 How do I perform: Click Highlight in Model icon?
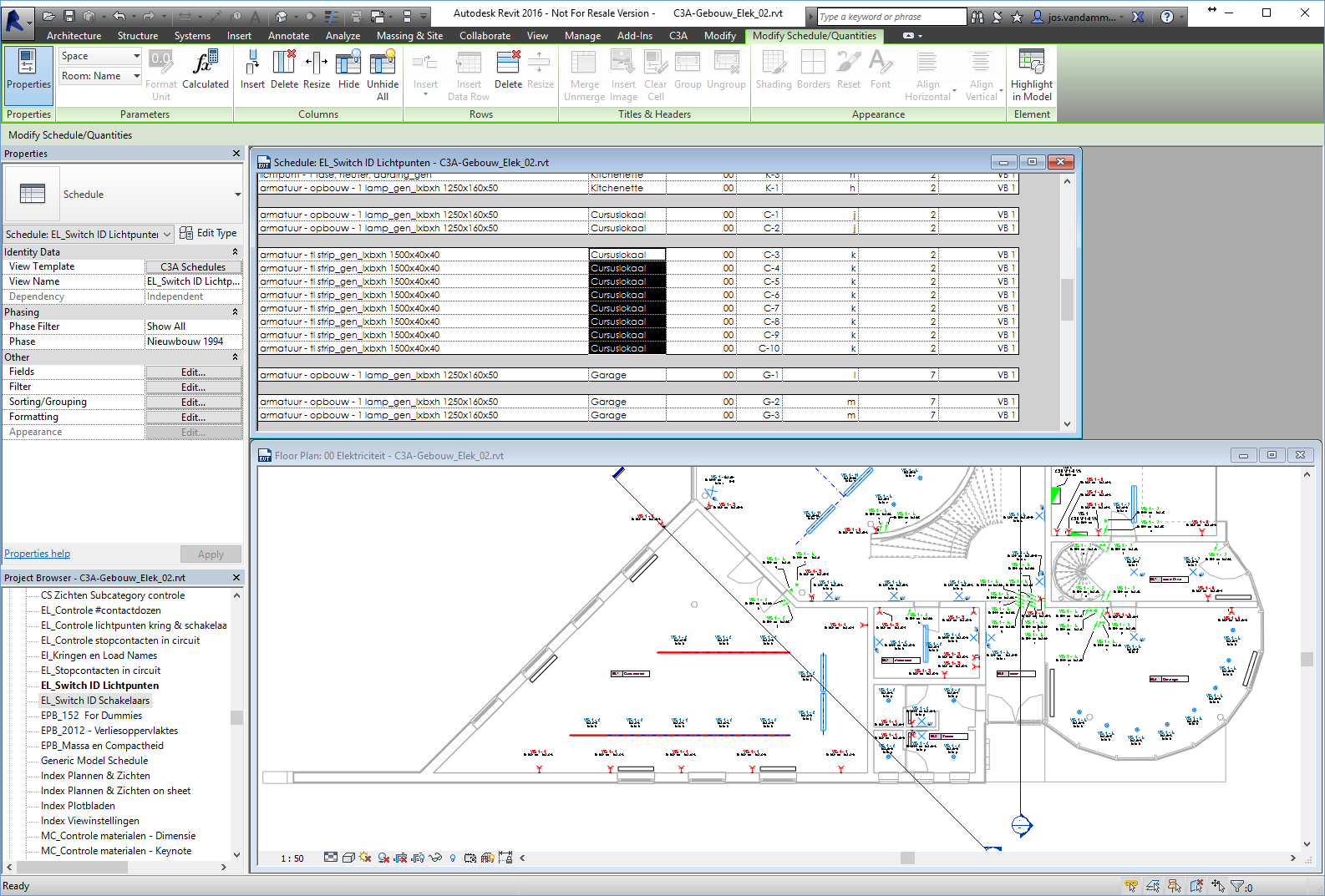coord(1032,62)
